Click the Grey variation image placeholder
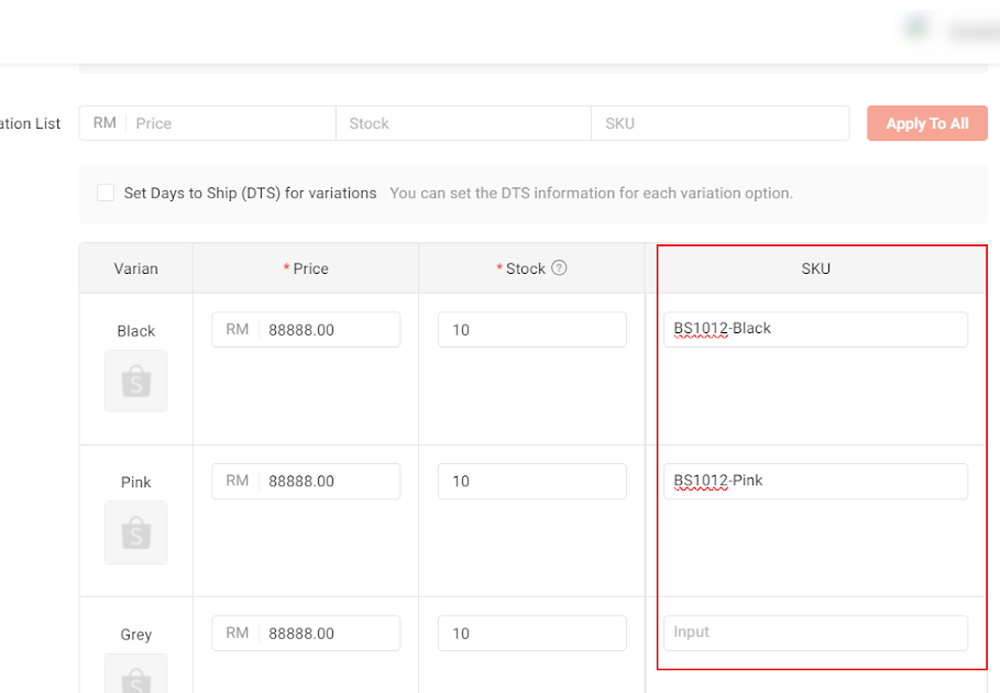Image resolution: width=1000 pixels, height=693 pixels. 136,674
